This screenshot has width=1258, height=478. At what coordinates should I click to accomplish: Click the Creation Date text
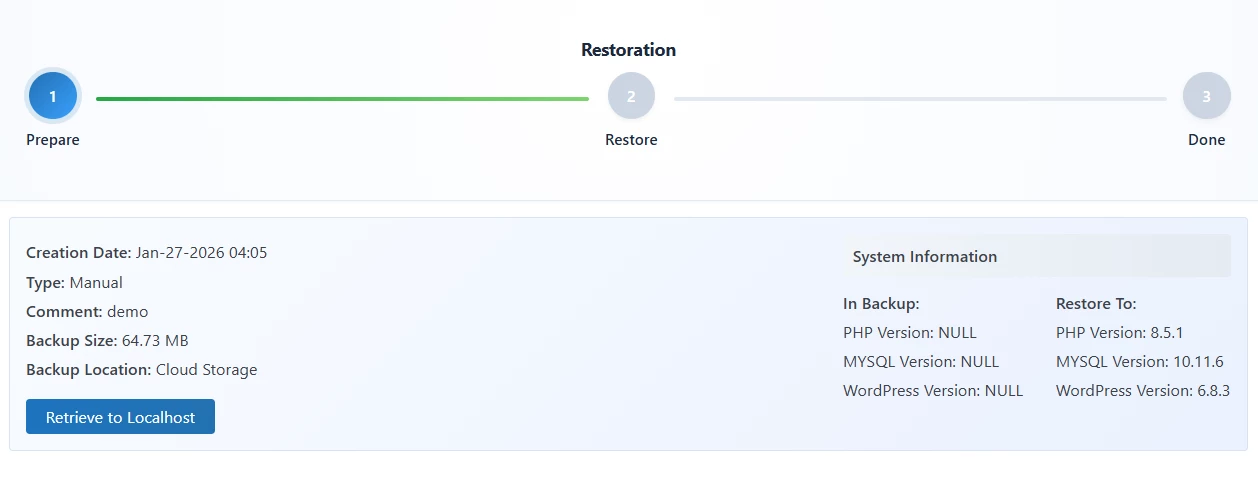tap(146, 252)
